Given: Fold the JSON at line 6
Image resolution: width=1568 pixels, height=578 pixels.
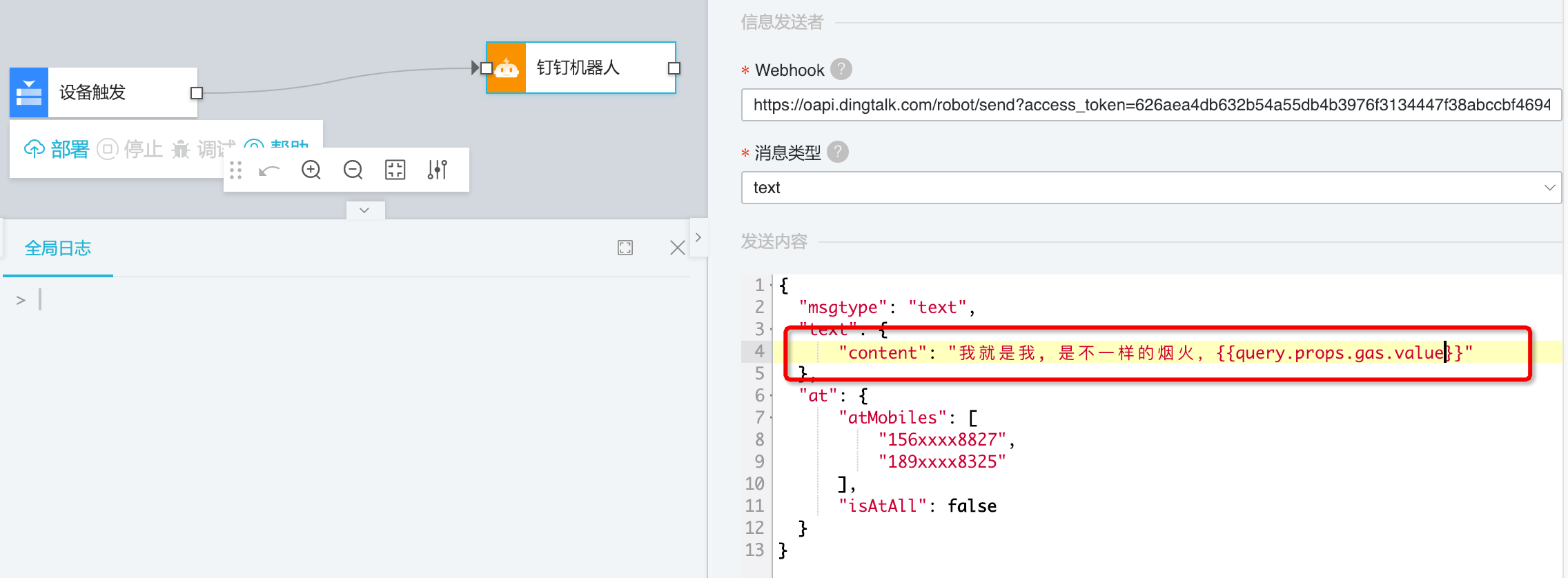Looking at the screenshot, I should [772, 396].
